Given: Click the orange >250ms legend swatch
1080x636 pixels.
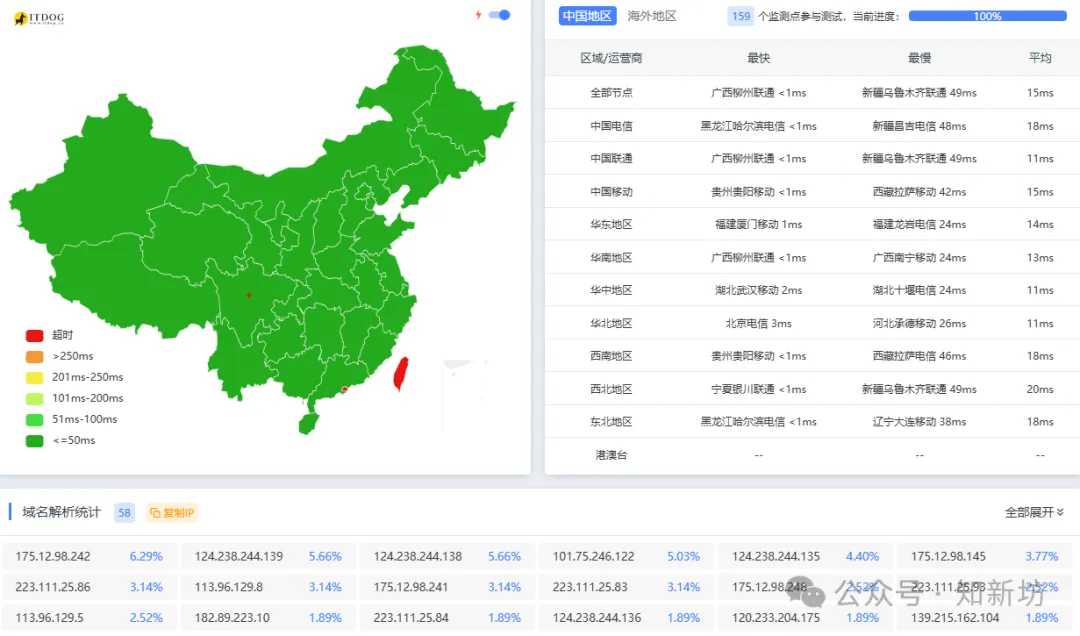Looking at the screenshot, I should 33,356.
